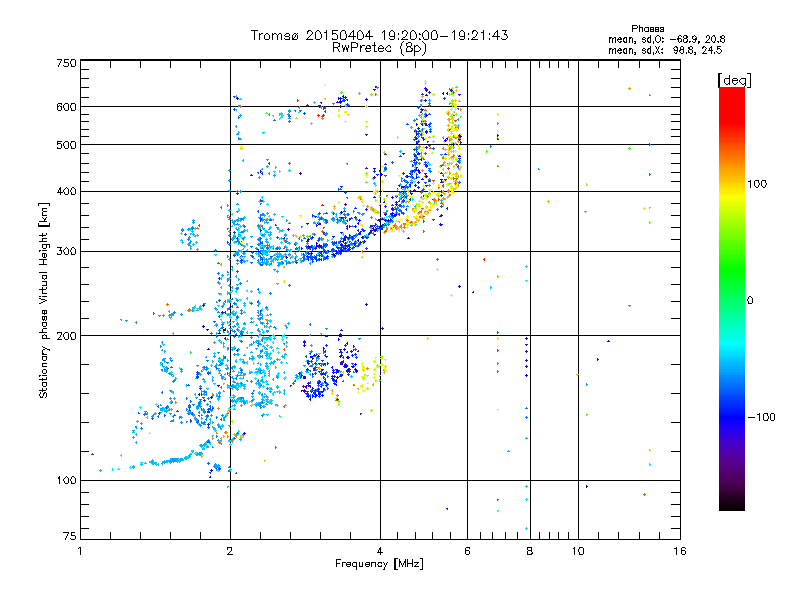Viewport: 800px width, 600px height.
Task: Click the x-axis '2' tick label
Action: (230, 551)
